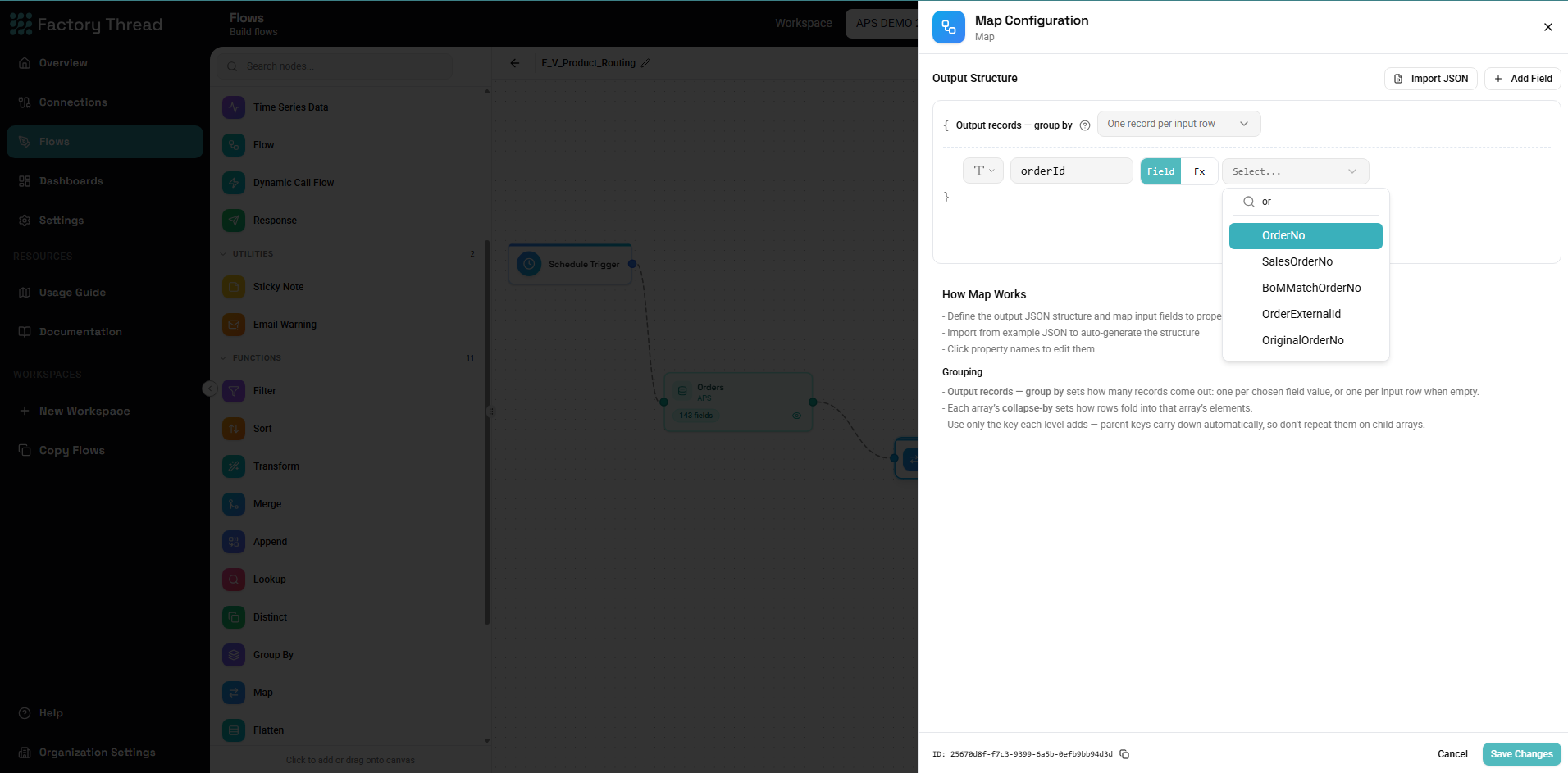Open the group by dropdown
The height and width of the screenshot is (773, 1568).
point(1178,124)
